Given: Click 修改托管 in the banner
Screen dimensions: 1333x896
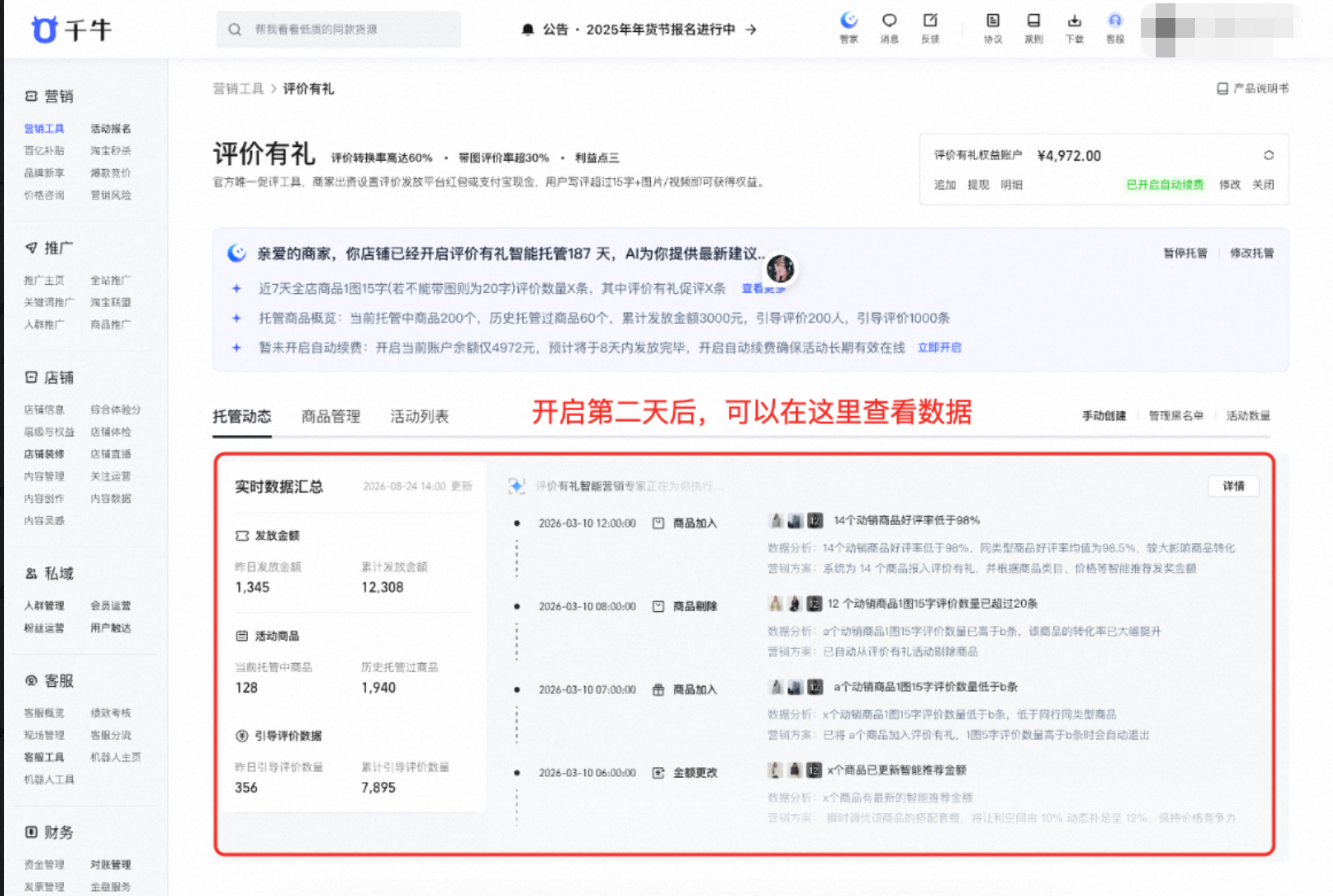Looking at the screenshot, I should point(1252,253).
